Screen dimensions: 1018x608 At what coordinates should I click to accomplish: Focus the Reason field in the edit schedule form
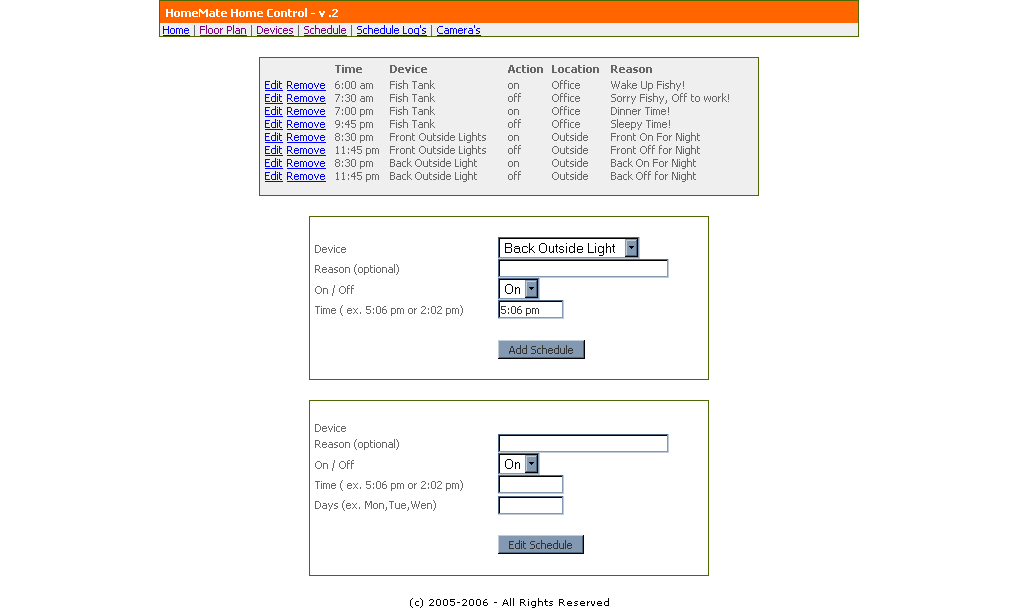(x=583, y=444)
